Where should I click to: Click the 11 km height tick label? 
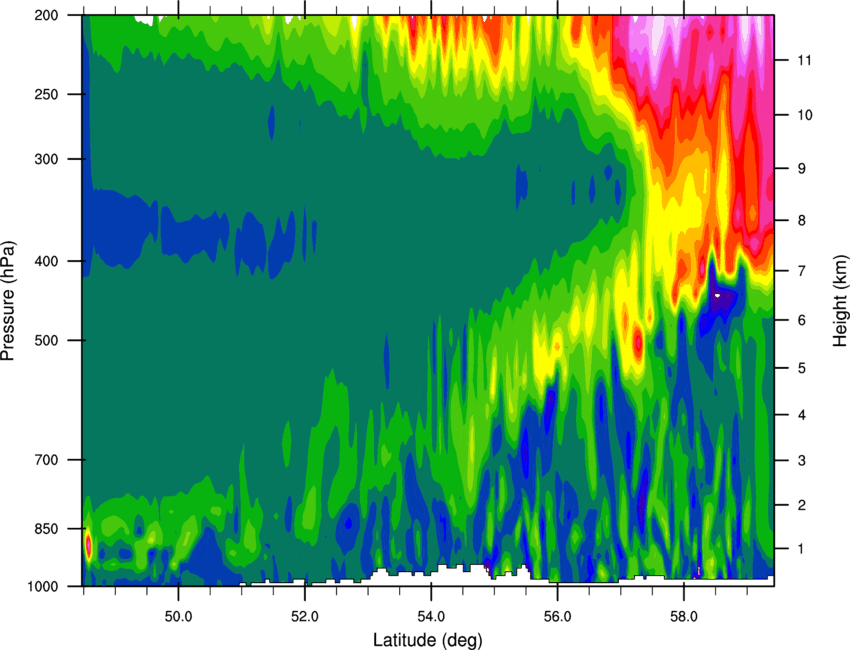804,60
